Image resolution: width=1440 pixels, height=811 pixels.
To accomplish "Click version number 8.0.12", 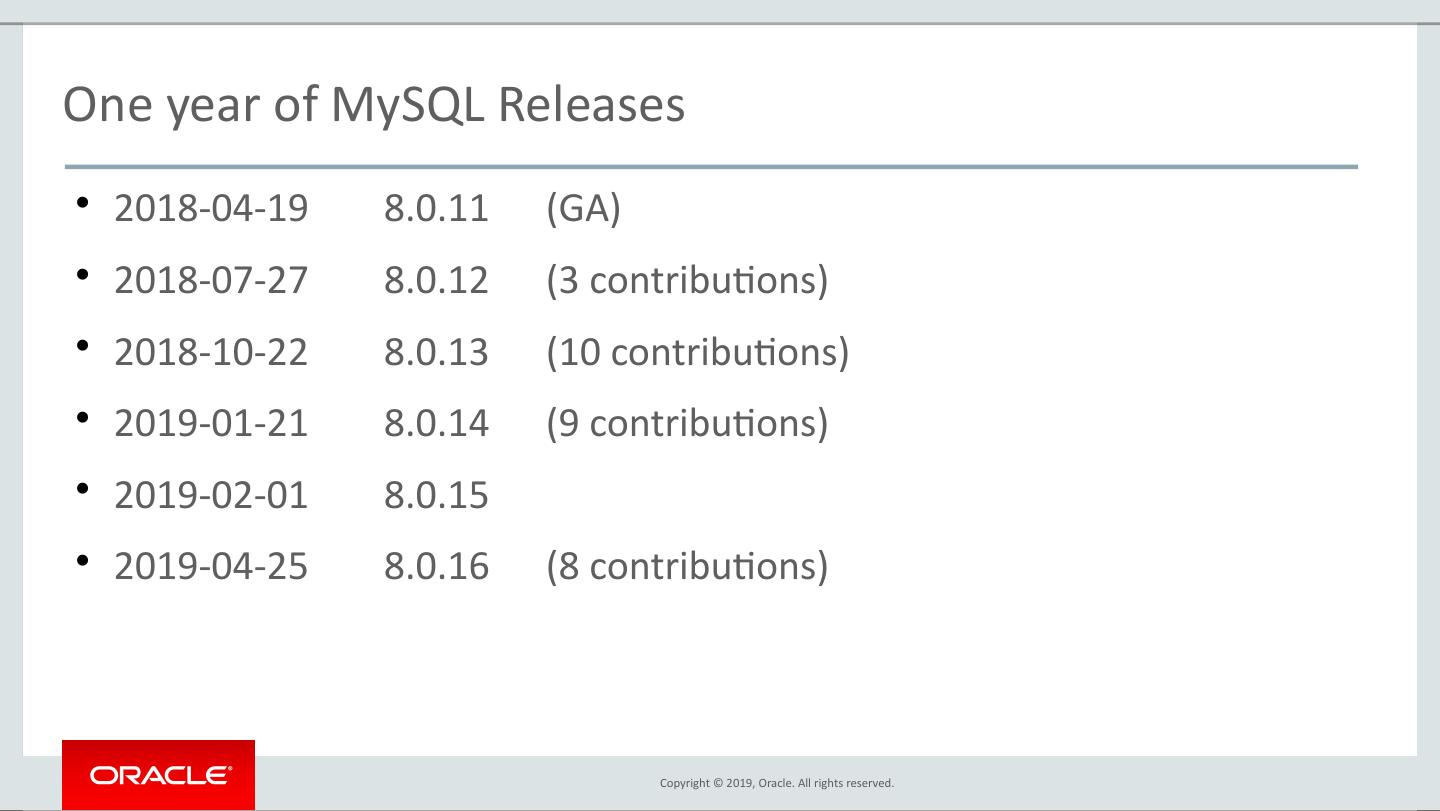I will (x=436, y=281).
